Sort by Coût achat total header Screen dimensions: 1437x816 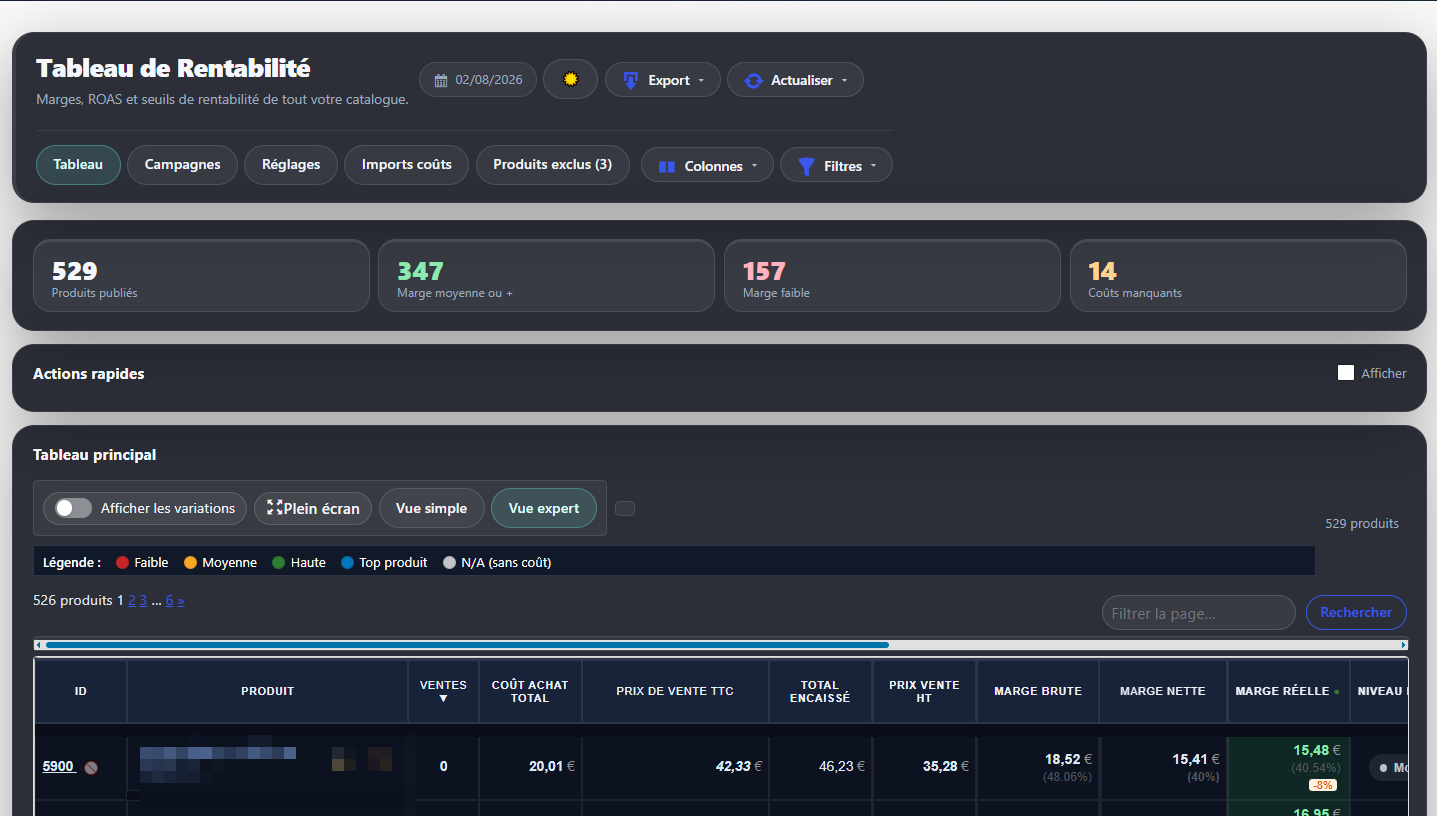(x=530, y=691)
